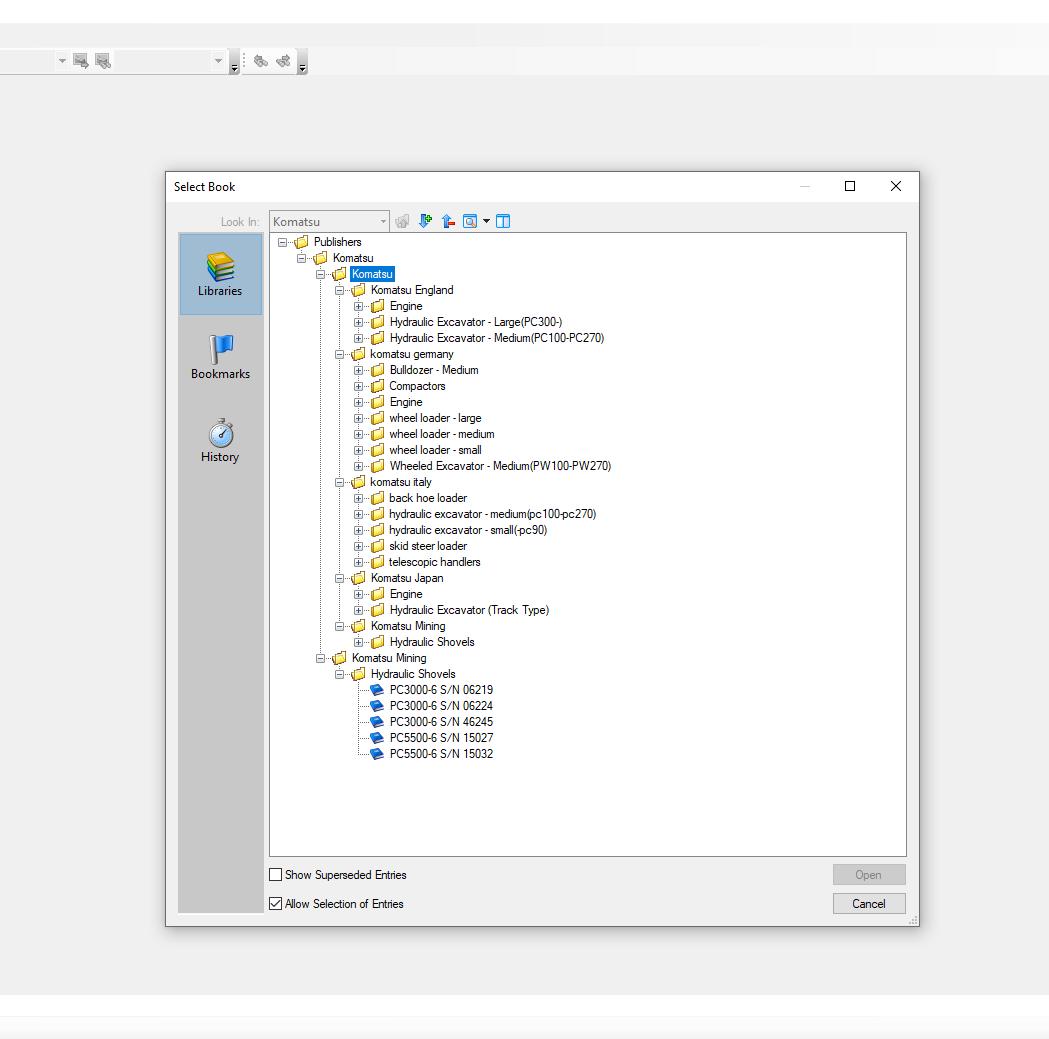Click the Cancel button
Screen dimensions: 1049x1039
click(868, 903)
